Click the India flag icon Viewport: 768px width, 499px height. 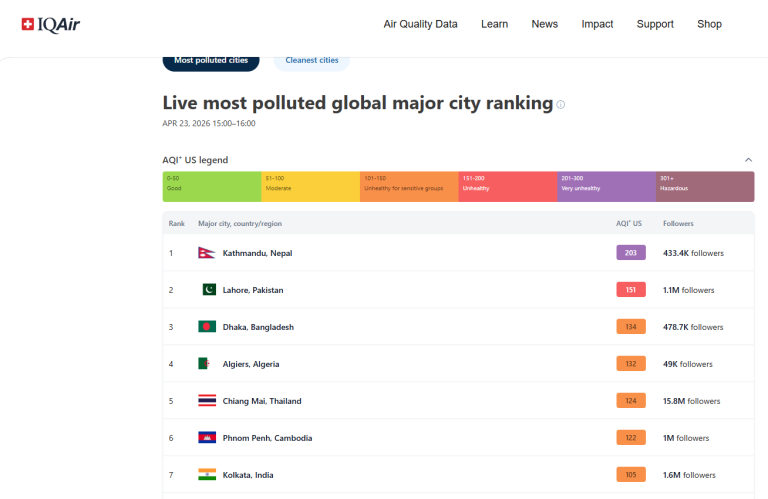pos(207,475)
